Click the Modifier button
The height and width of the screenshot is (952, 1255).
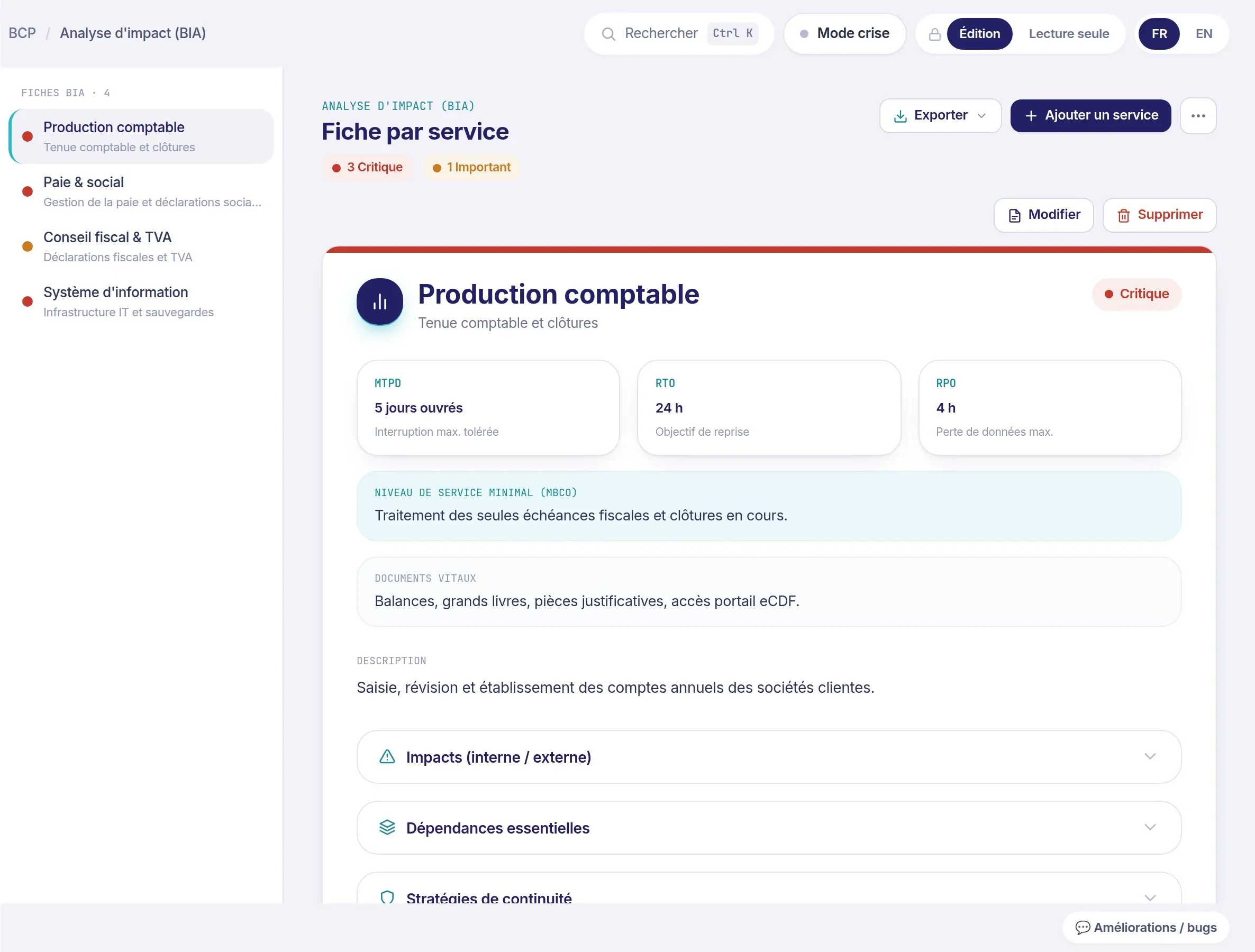(x=1043, y=215)
